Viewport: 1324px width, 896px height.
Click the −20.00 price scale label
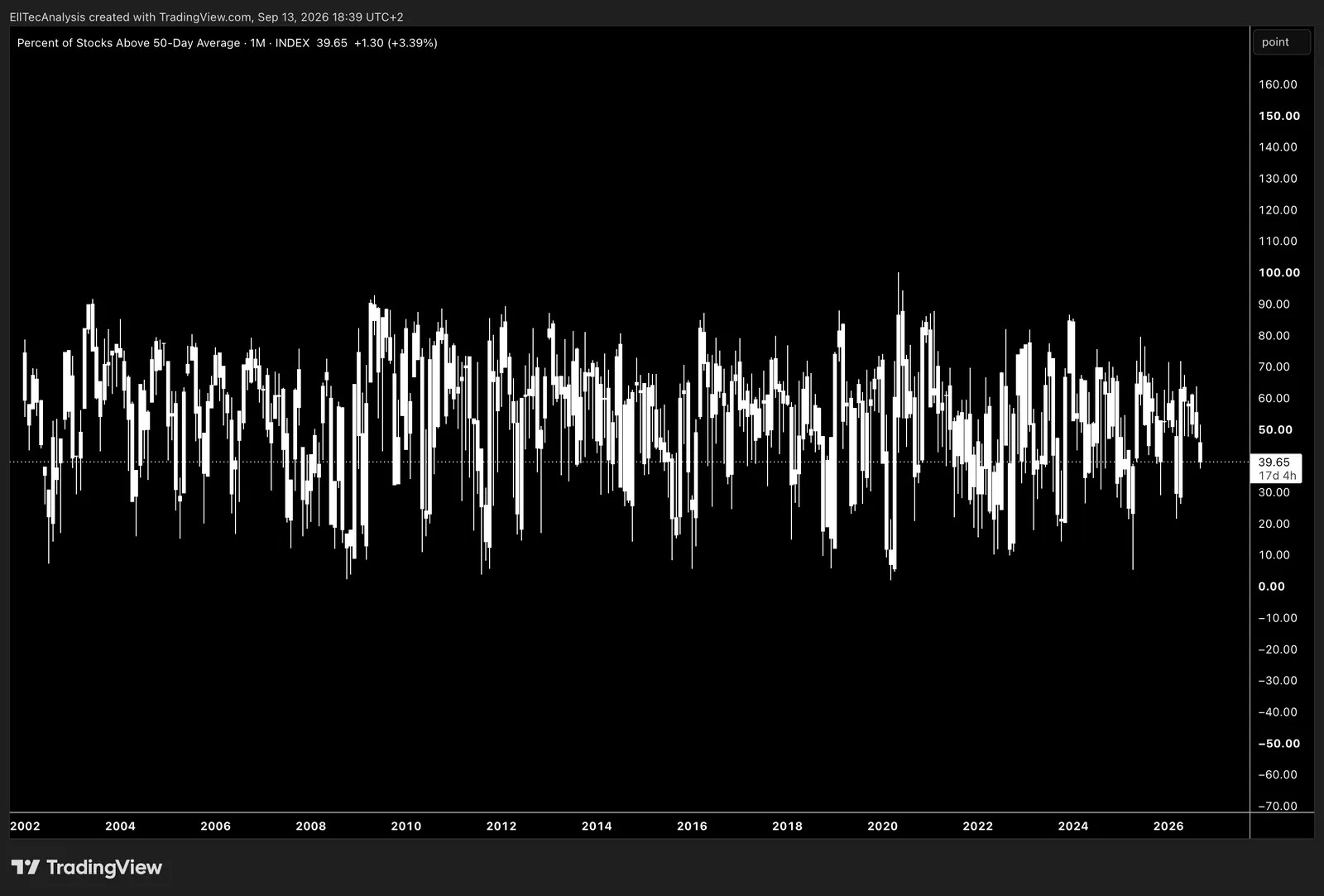[x=1278, y=649]
